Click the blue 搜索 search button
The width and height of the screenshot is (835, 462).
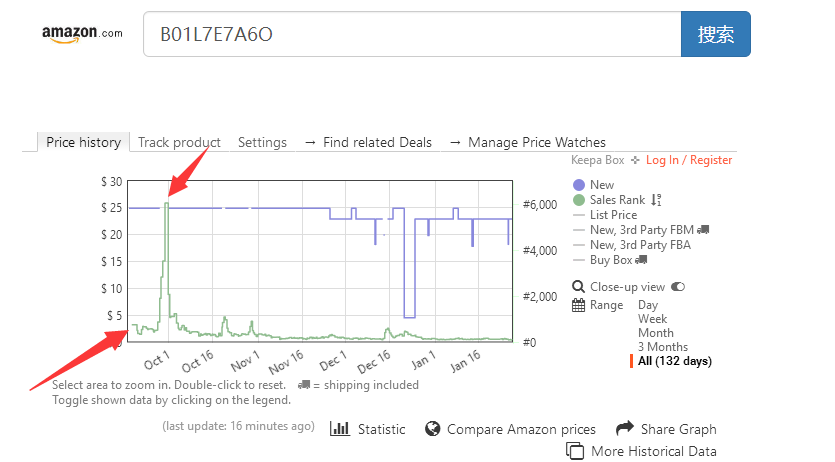[x=716, y=34]
